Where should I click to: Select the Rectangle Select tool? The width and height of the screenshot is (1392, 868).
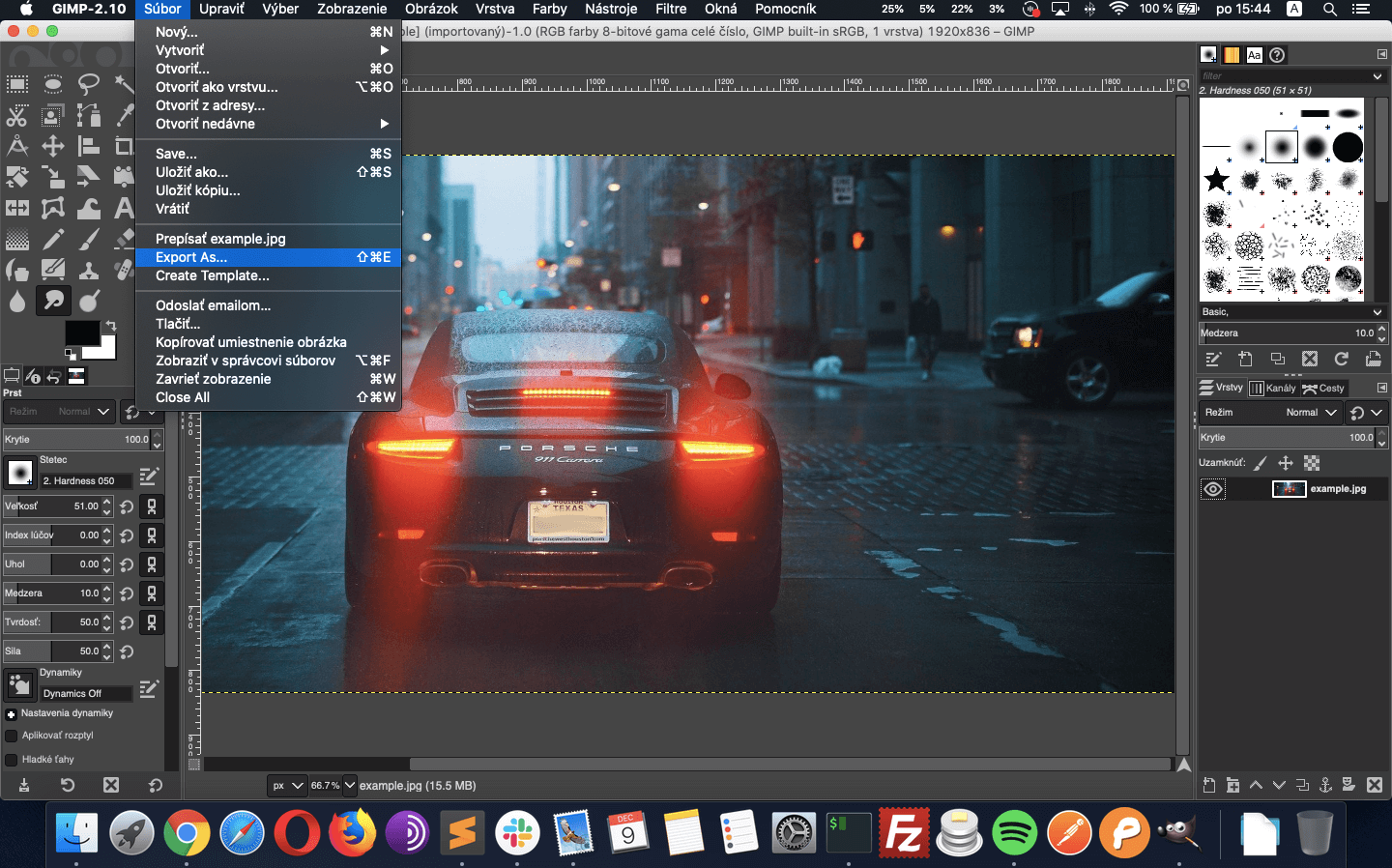(x=17, y=84)
